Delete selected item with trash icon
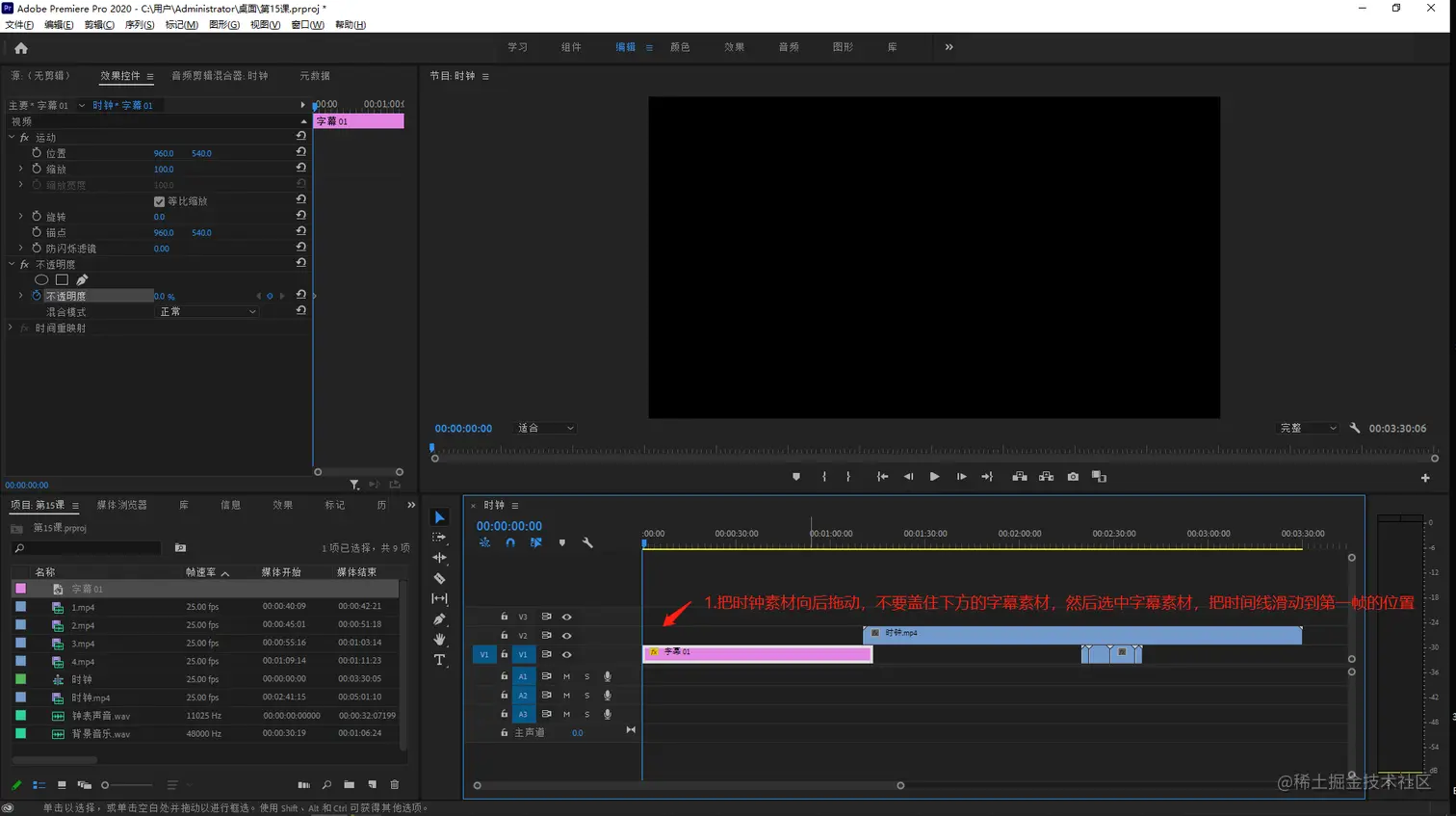This screenshot has height=816, width=1456. [x=395, y=785]
